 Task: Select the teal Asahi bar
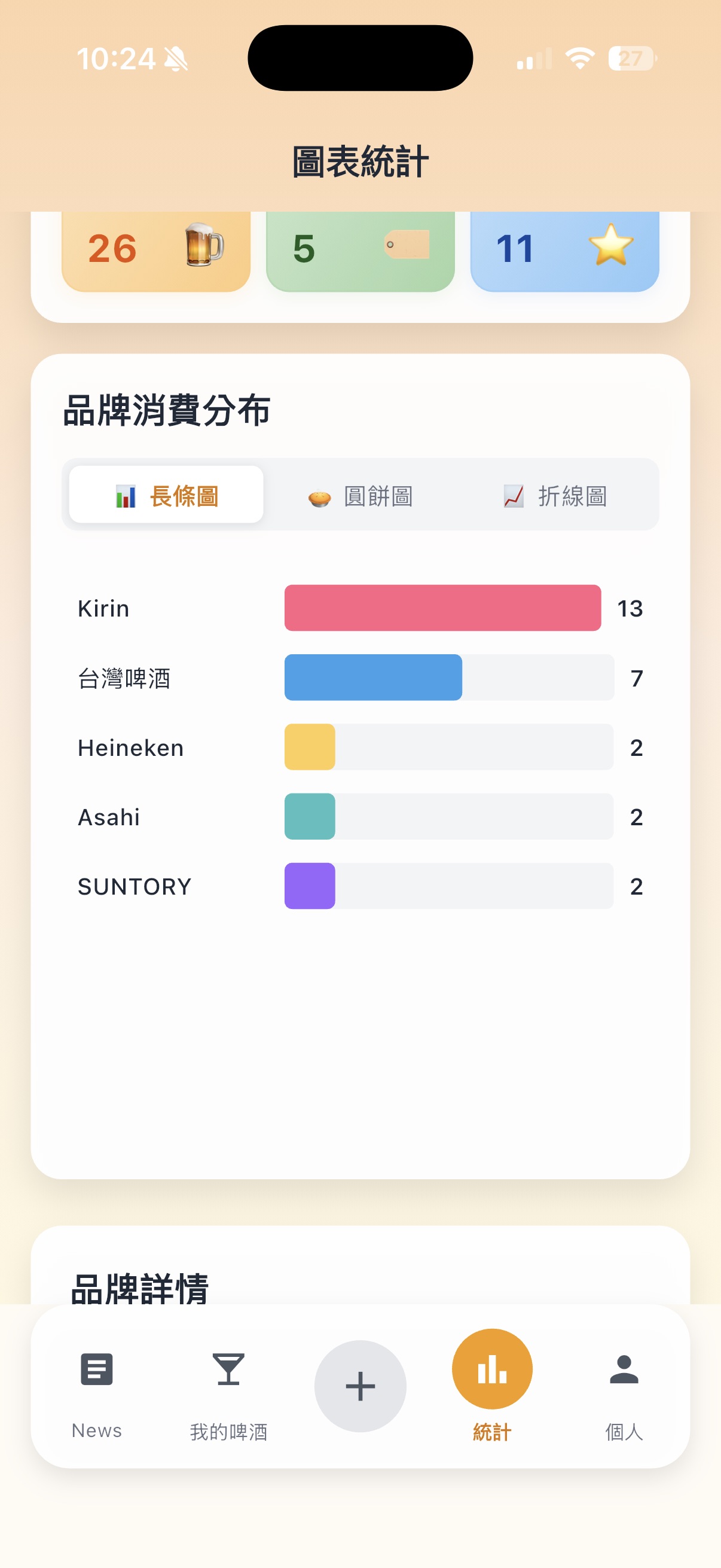[x=310, y=816]
